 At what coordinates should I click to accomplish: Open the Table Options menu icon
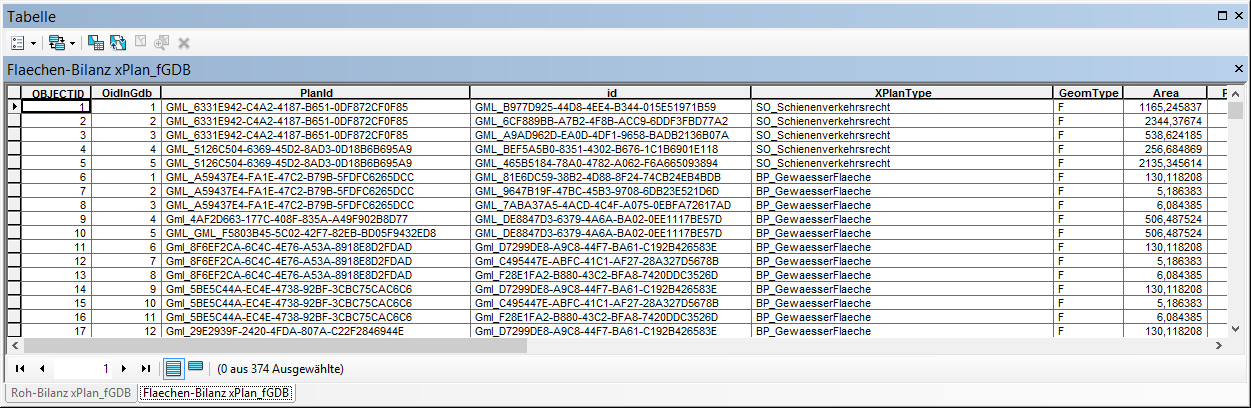[x=18, y=43]
